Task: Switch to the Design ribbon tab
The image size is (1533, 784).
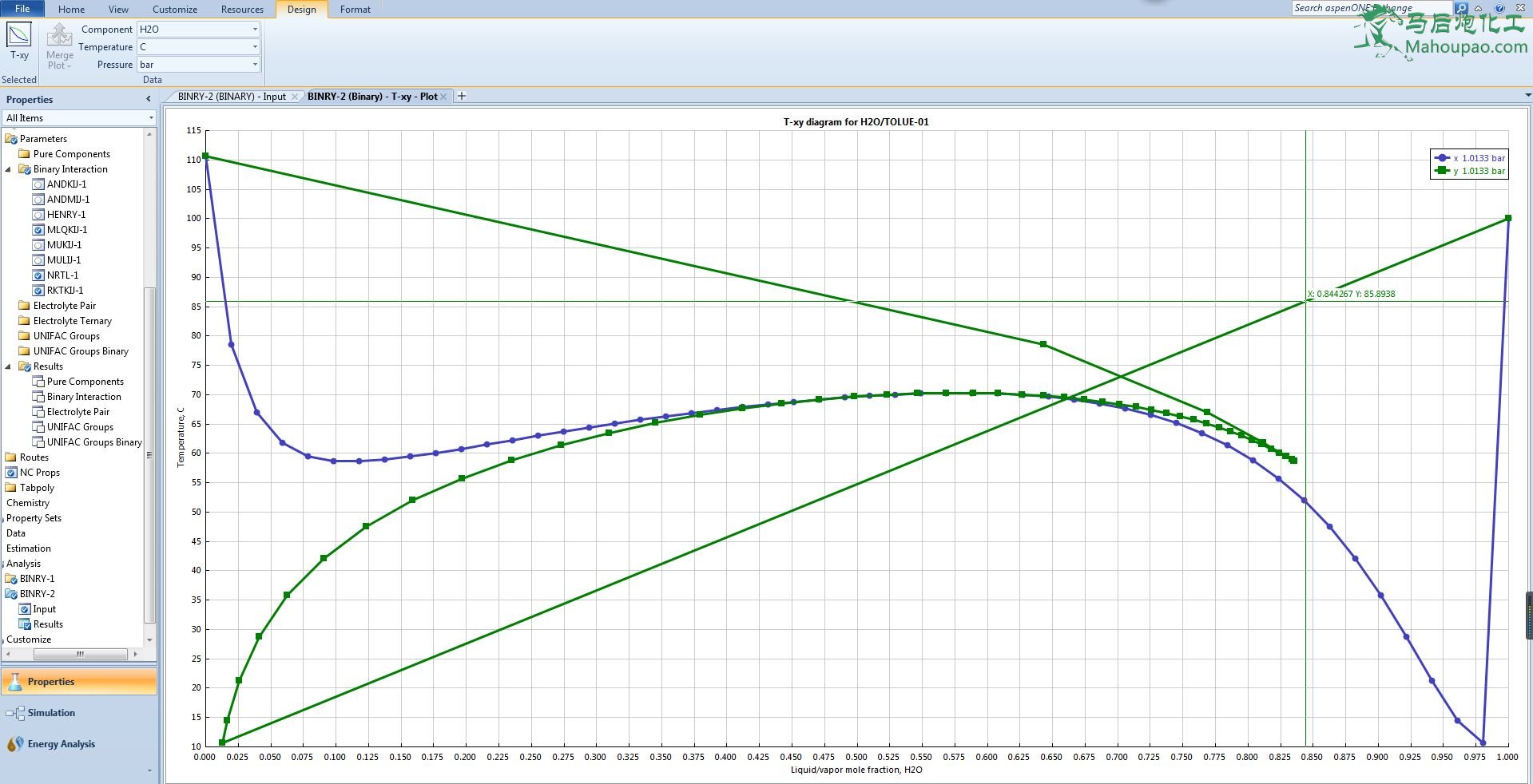Action: (302, 10)
